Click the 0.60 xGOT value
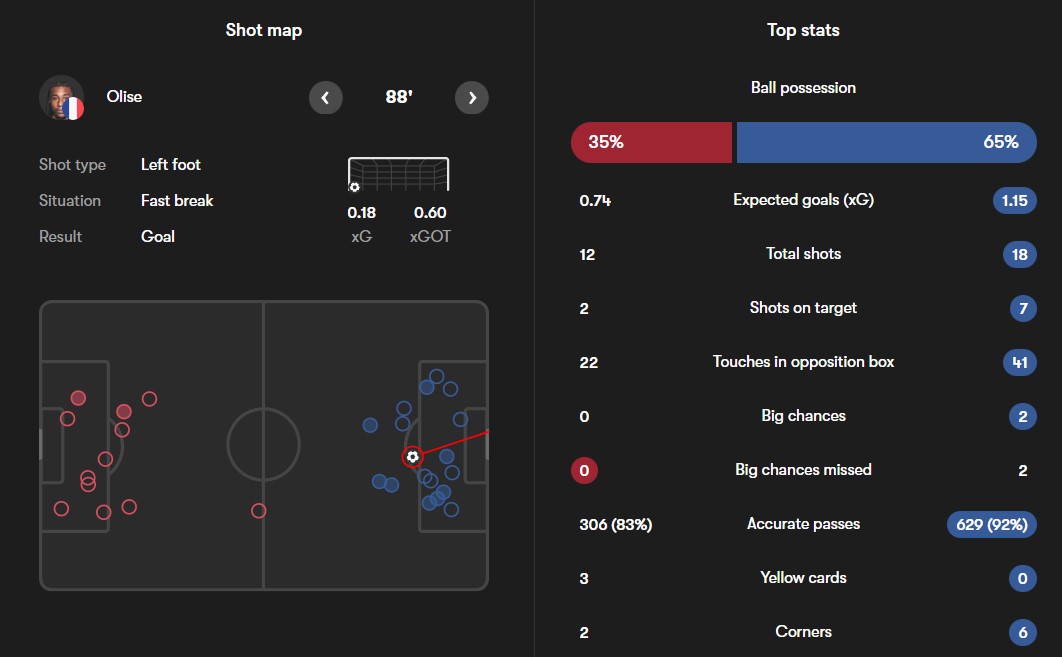The width and height of the screenshot is (1062, 657). click(x=430, y=213)
